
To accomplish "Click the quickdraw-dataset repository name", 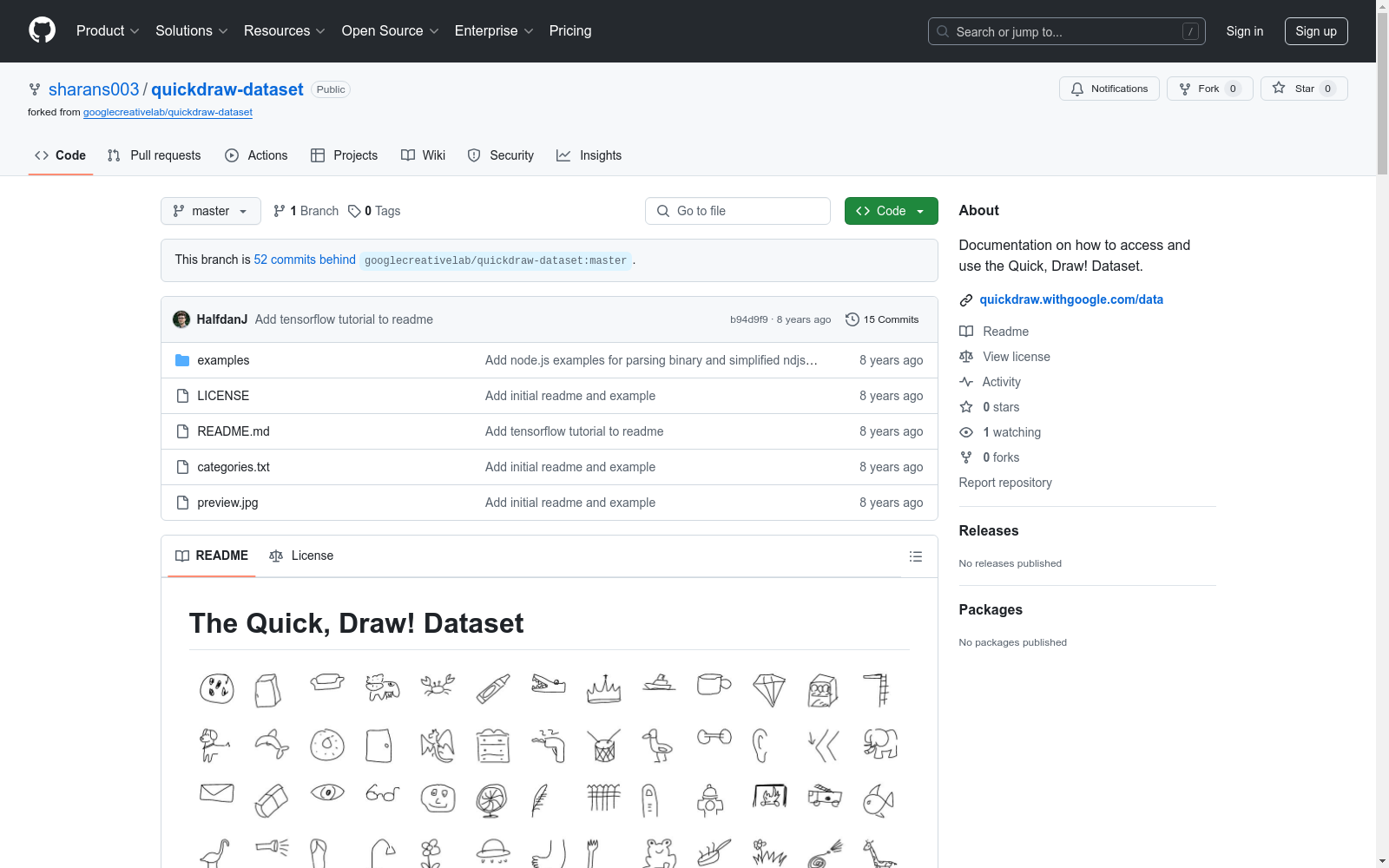I will (227, 89).
